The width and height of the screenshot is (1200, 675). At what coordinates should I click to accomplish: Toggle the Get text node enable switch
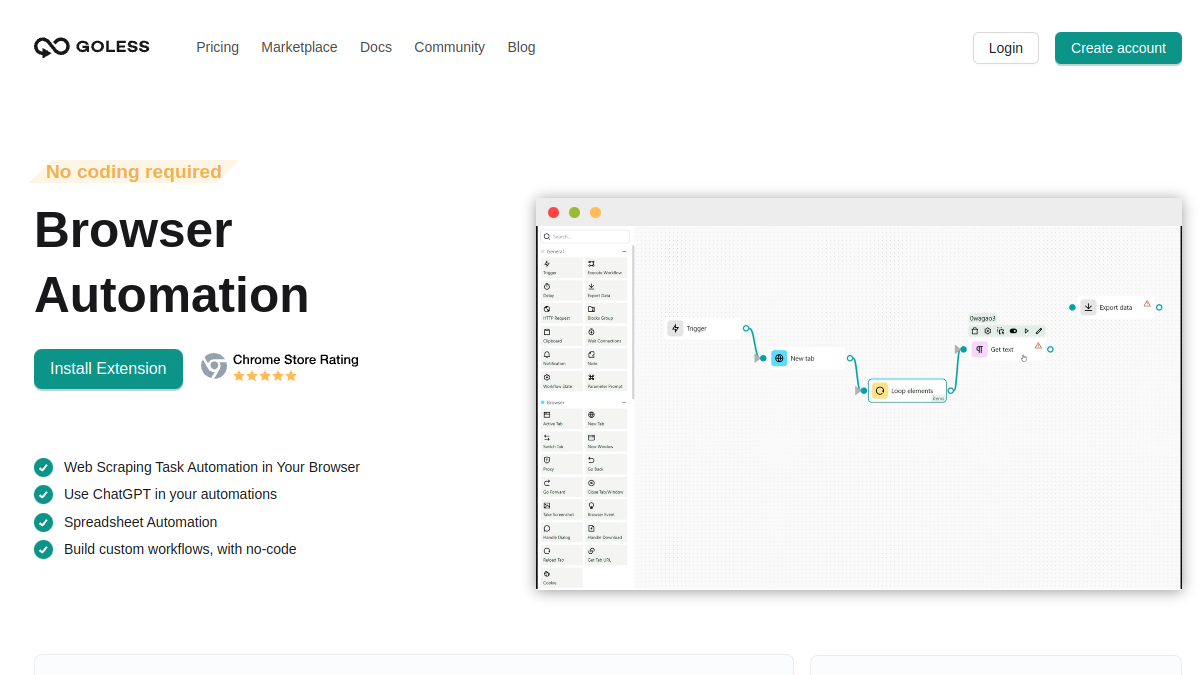coord(1013,330)
